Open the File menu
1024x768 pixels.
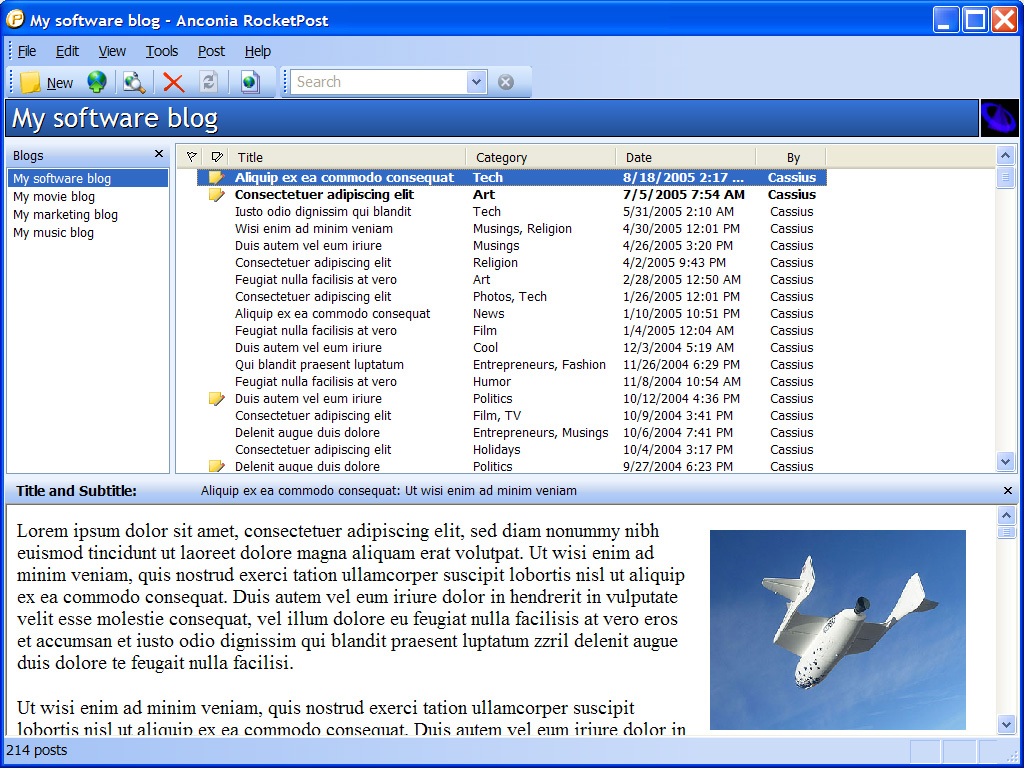[27, 51]
